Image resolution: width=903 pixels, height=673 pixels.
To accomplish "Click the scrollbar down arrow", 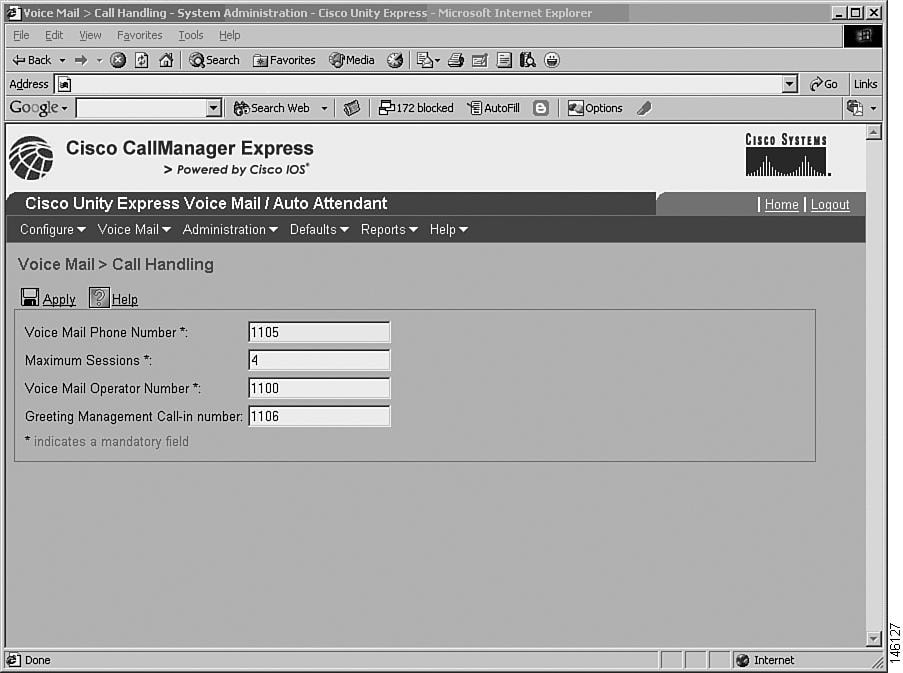I will click(x=874, y=638).
